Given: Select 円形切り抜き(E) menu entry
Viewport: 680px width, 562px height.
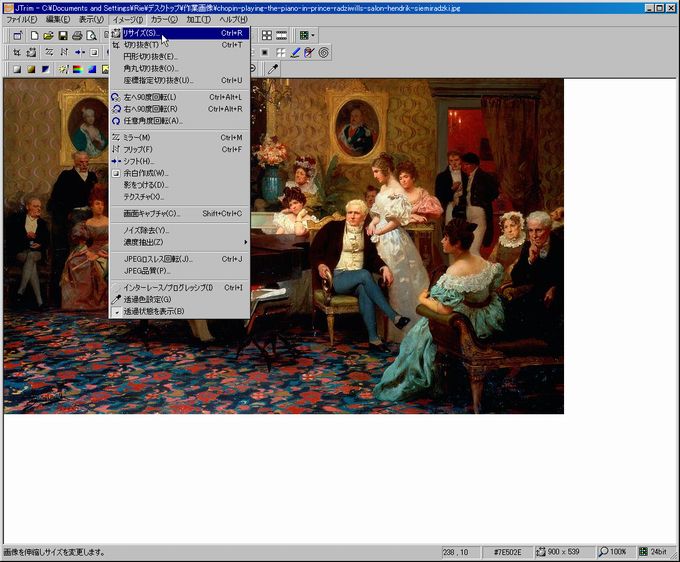Looking at the screenshot, I should coord(180,56).
